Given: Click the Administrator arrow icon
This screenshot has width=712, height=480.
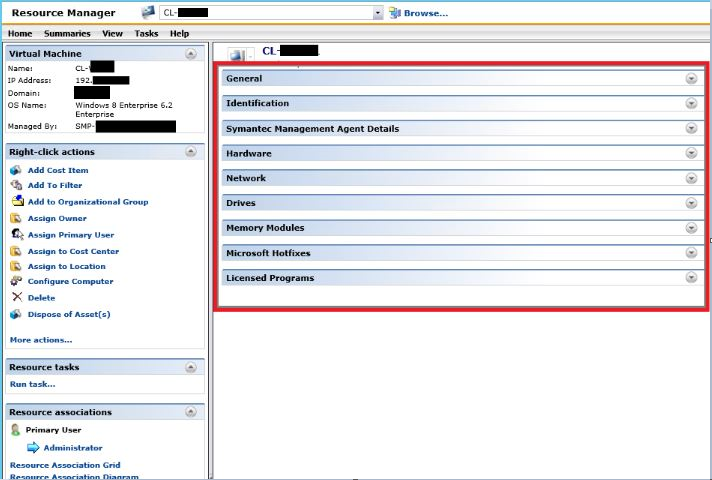Looking at the screenshot, I should tap(33, 447).
